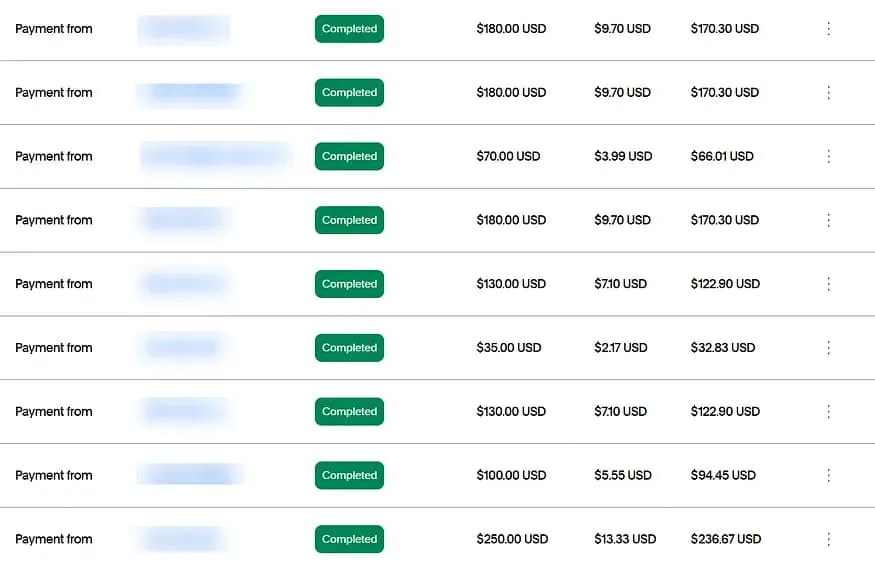Click Completed badge on lower $130.00 row

tap(349, 411)
